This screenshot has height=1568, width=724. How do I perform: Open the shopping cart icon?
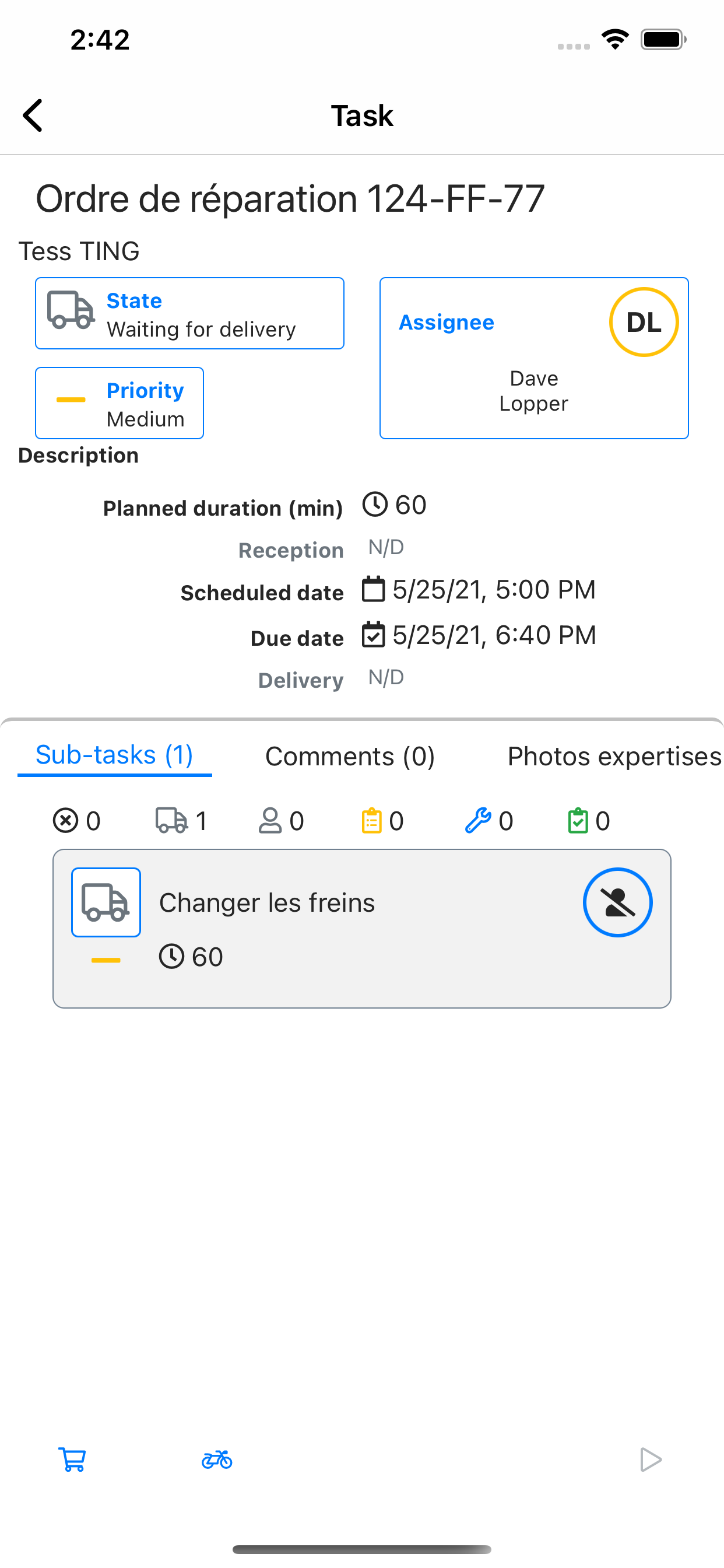[x=72, y=1459]
